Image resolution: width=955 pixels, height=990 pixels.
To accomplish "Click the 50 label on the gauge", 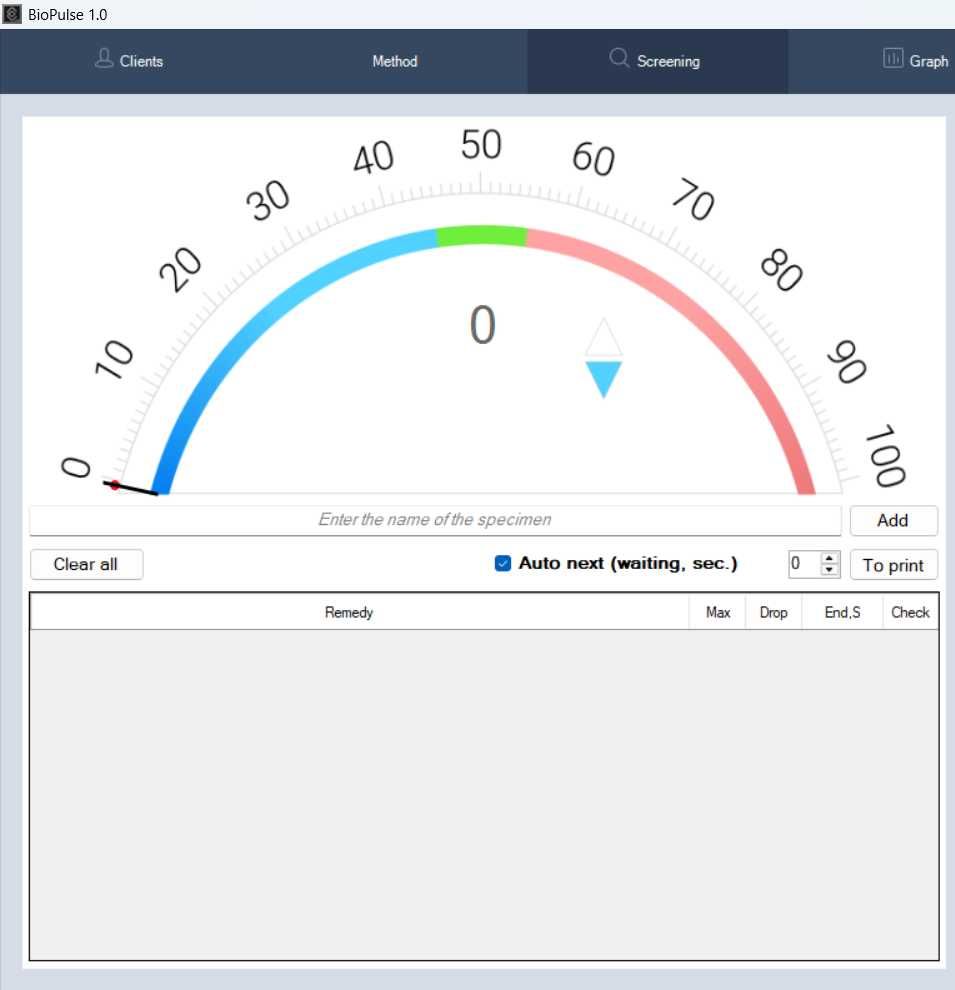I will 481,145.
